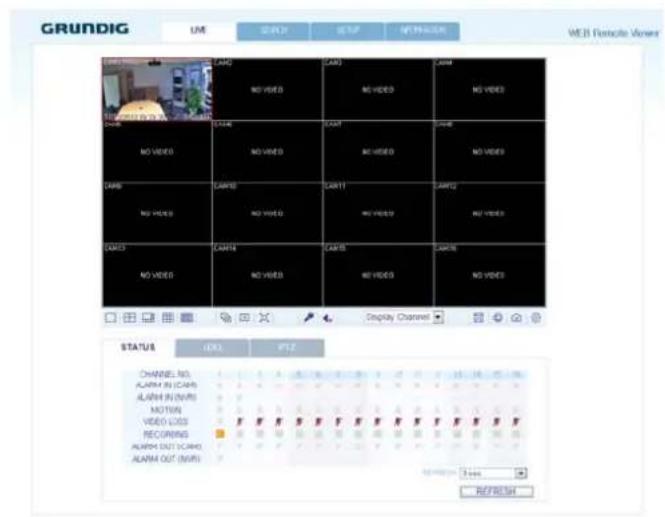Viewport: 665px width, 517px height.
Task: Select the CAM4 no-video tile
Action: point(490,89)
